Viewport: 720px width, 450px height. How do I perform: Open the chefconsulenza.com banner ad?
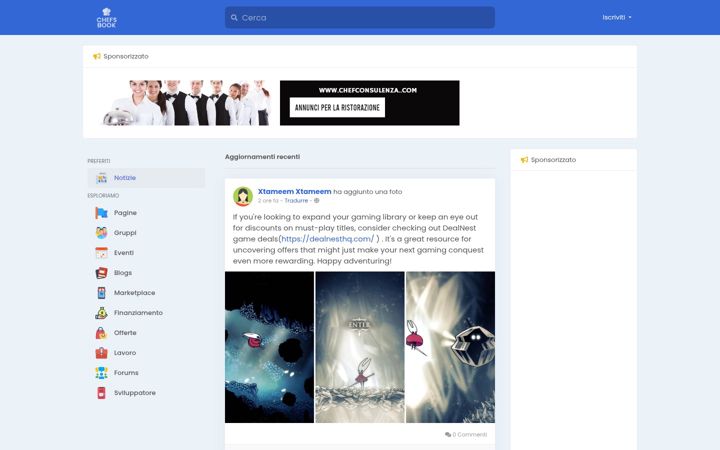click(x=370, y=103)
